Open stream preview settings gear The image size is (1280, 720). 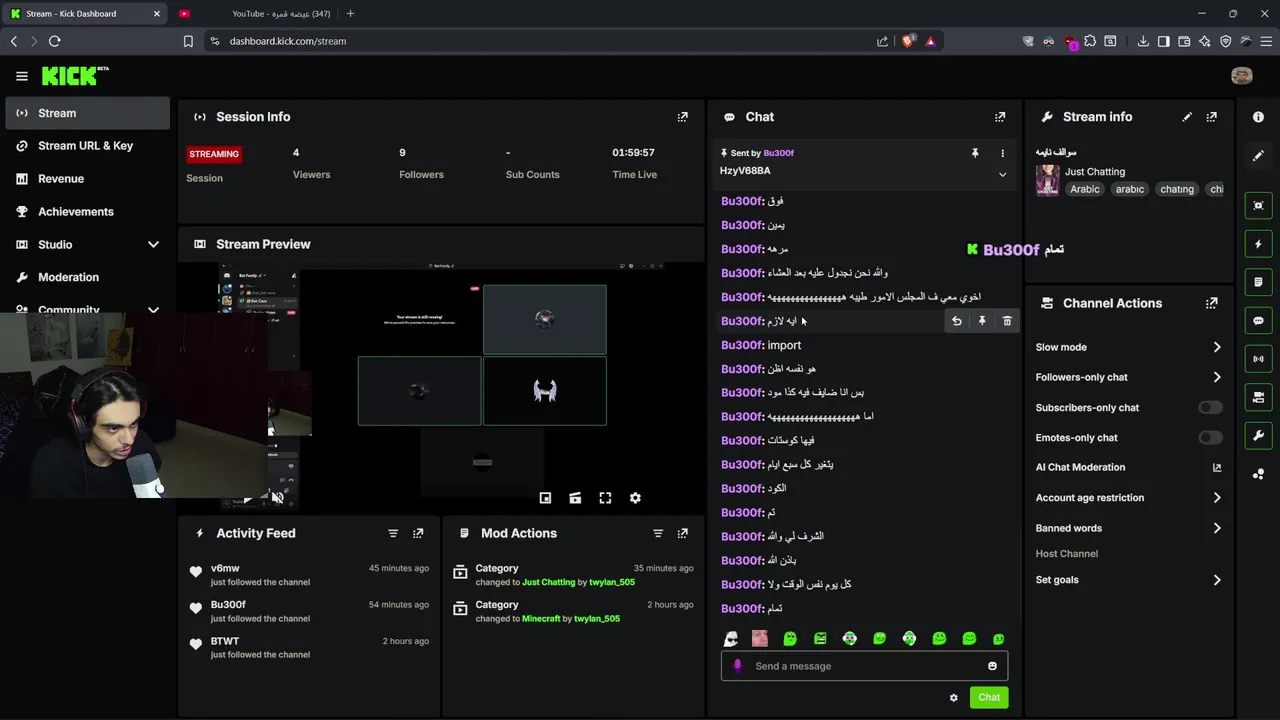point(635,498)
